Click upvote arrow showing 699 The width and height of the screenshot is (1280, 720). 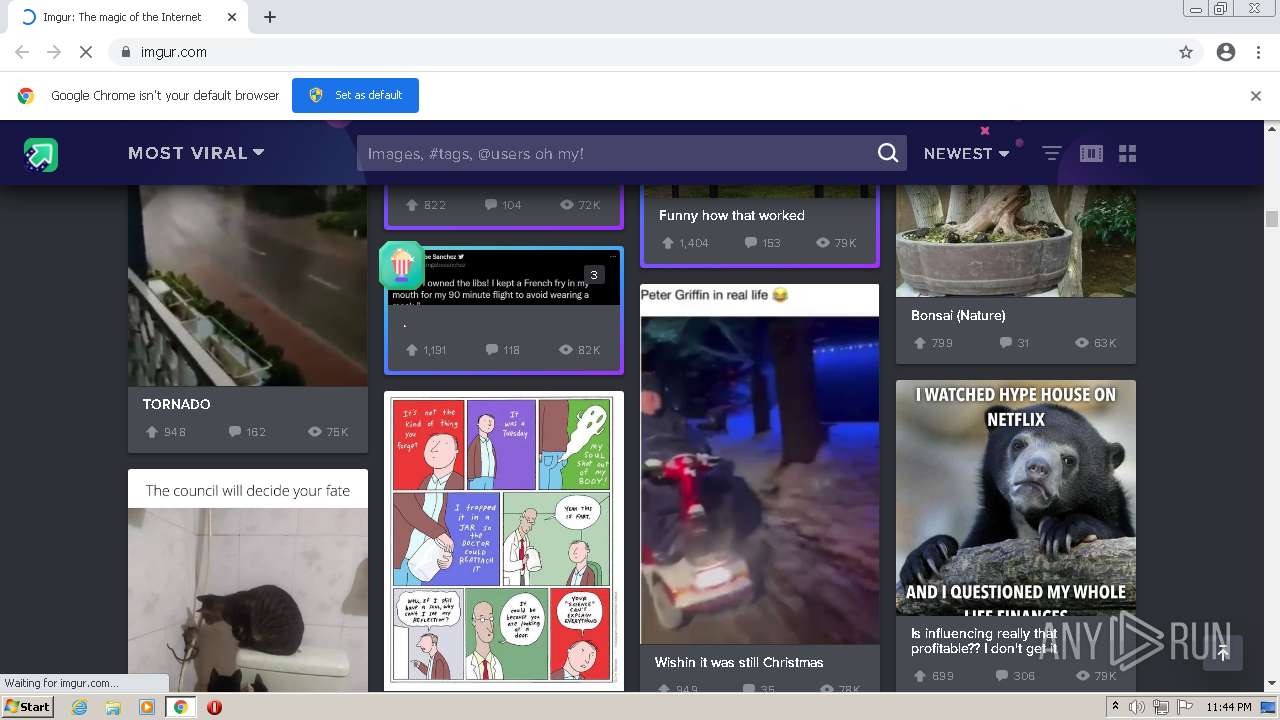pyautogui.click(x=920, y=676)
